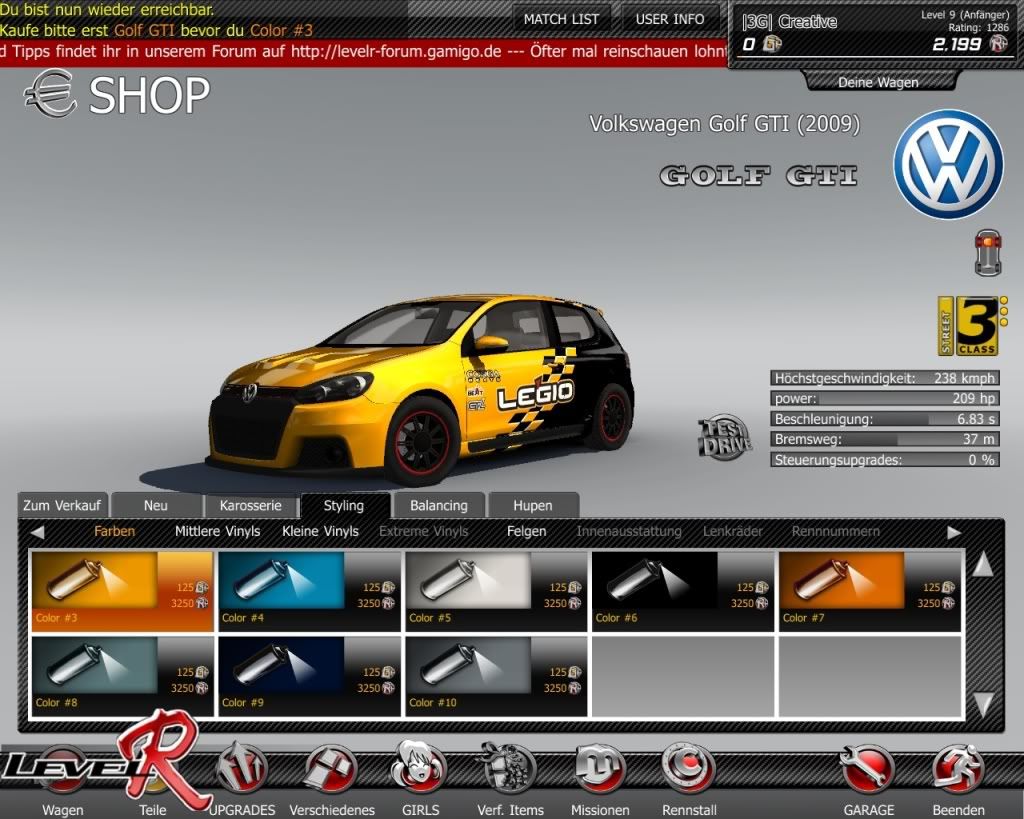The width and height of the screenshot is (1024, 819).
Task: Go to the GARAGE icon
Action: [x=867, y=770]
